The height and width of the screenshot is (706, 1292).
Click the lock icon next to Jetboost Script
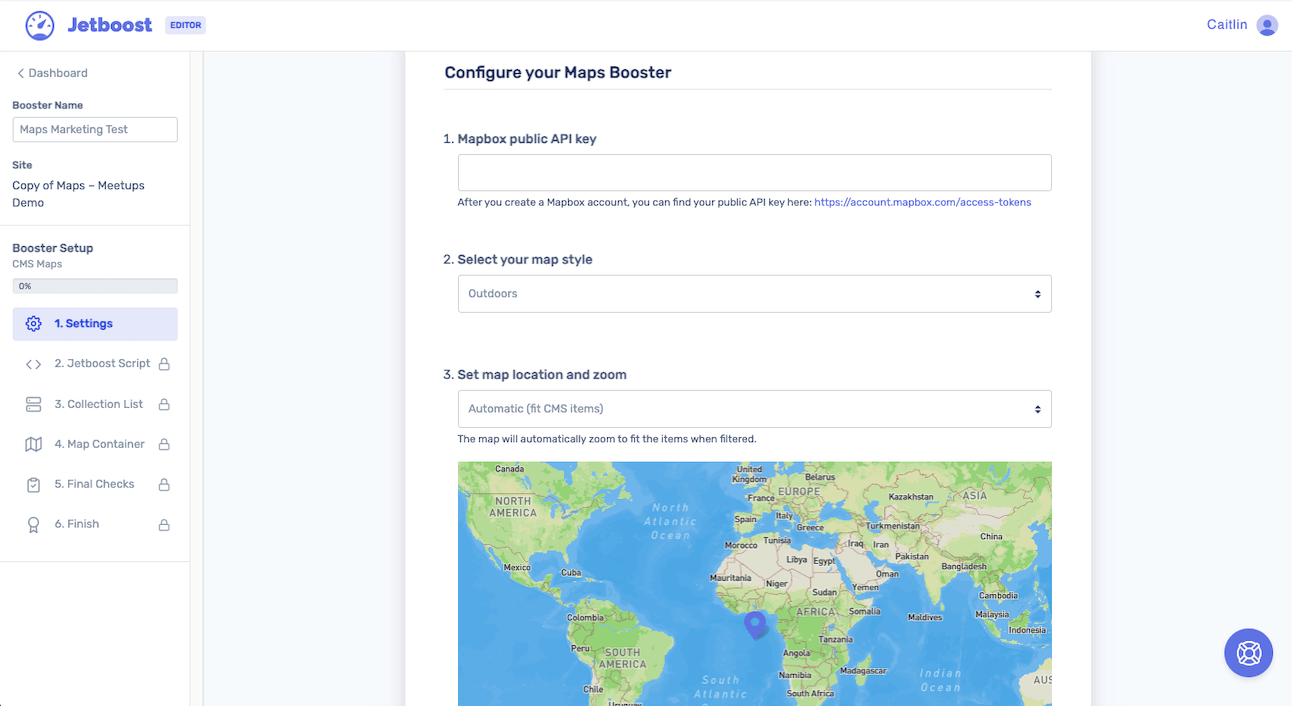click(163, 363)
